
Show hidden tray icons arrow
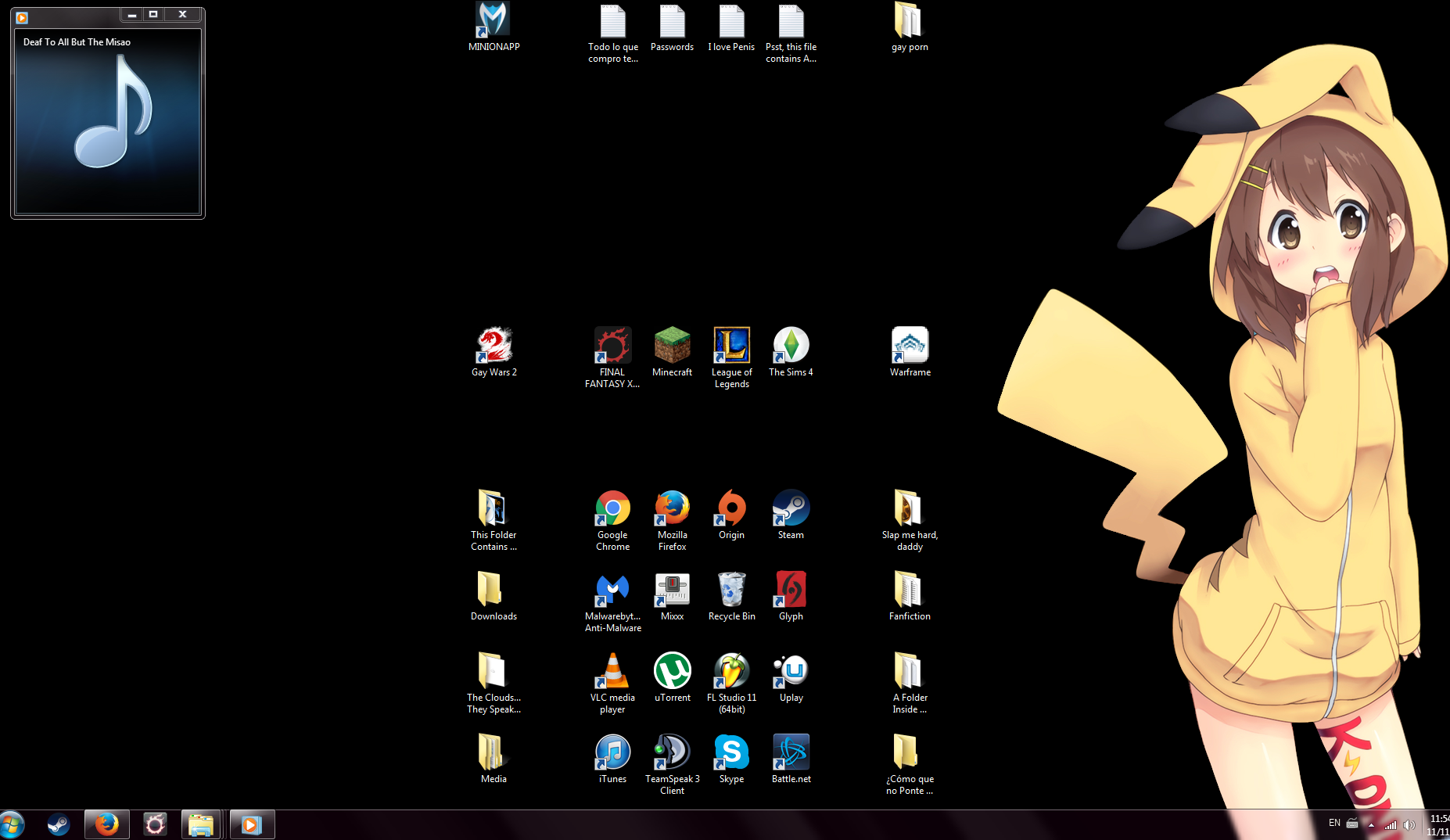[1371, 824]
